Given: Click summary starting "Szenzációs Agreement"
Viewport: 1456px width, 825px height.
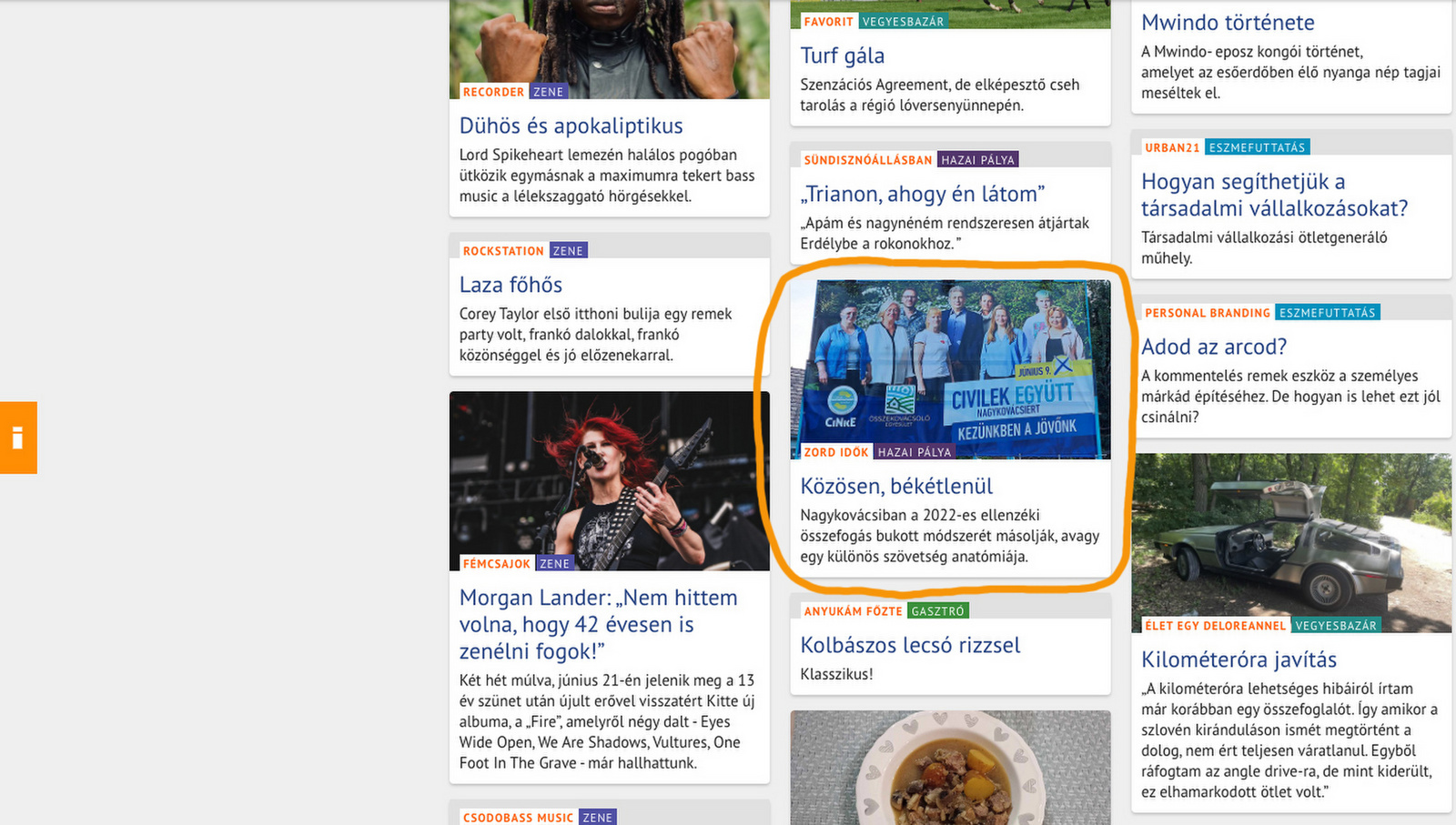Looking at the screenshot, I should coord(940,95).
